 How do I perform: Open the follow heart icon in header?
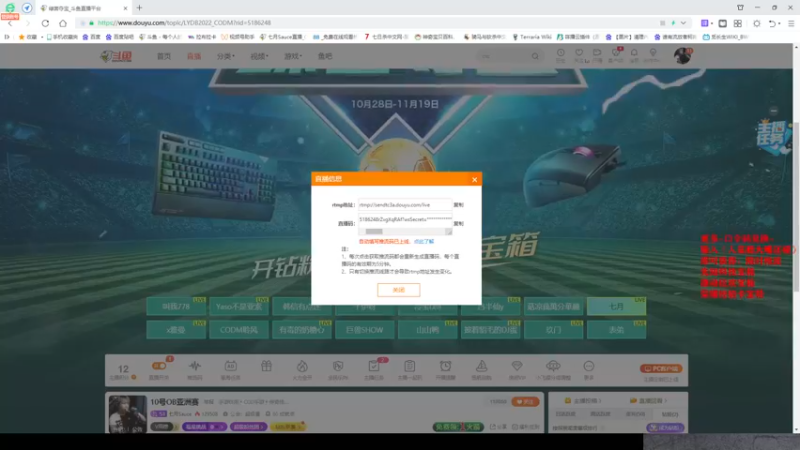click(x=579, y=55)
